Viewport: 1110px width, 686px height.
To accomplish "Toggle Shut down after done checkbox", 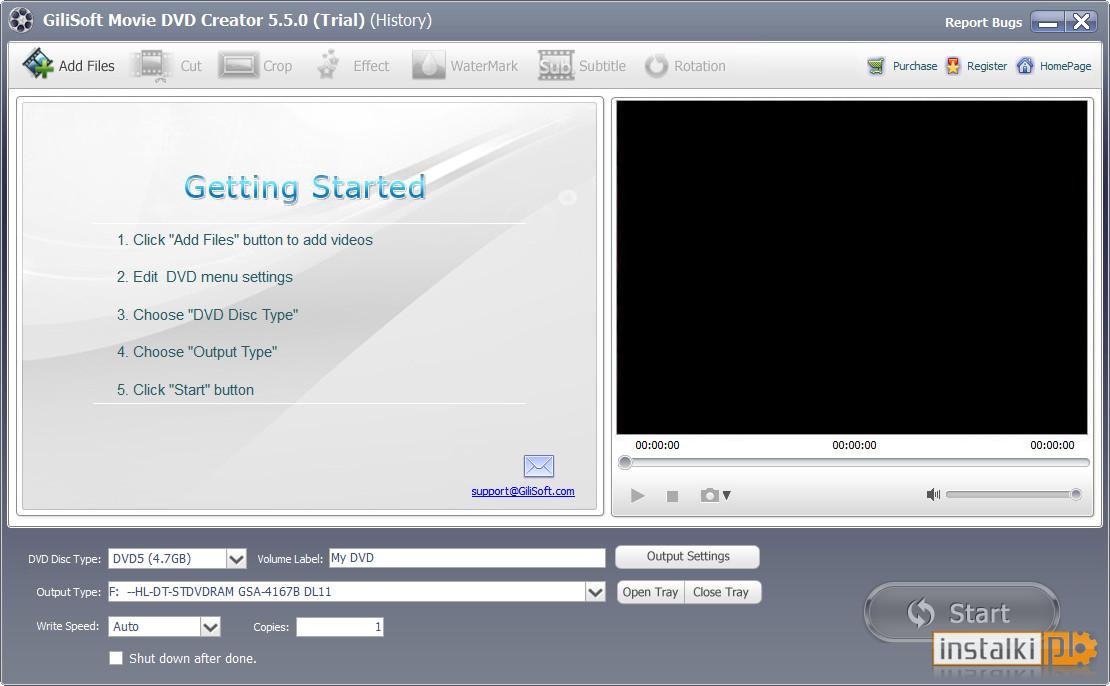I will point(116,658).
